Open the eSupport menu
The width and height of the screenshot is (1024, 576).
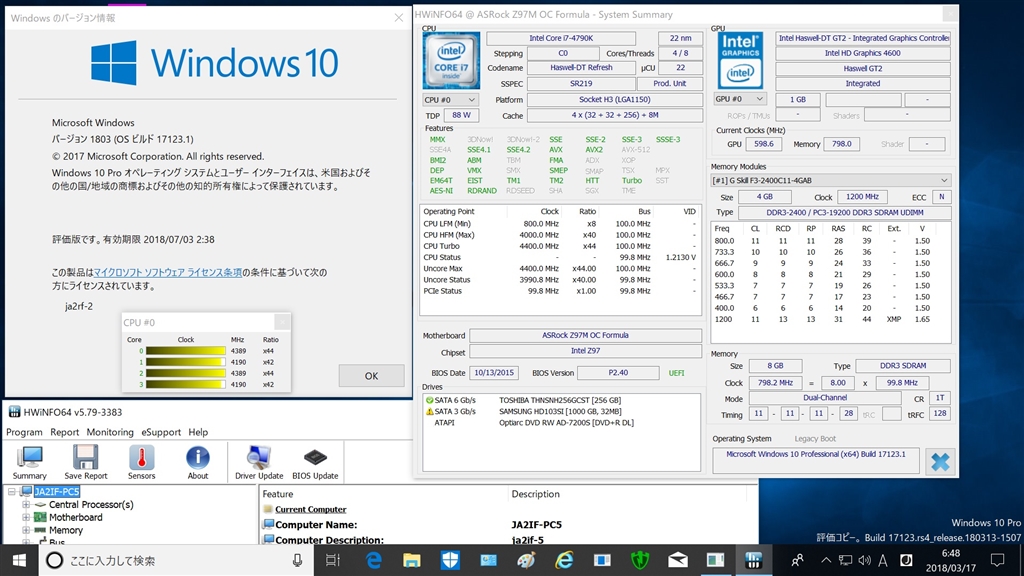pos(161,432)
